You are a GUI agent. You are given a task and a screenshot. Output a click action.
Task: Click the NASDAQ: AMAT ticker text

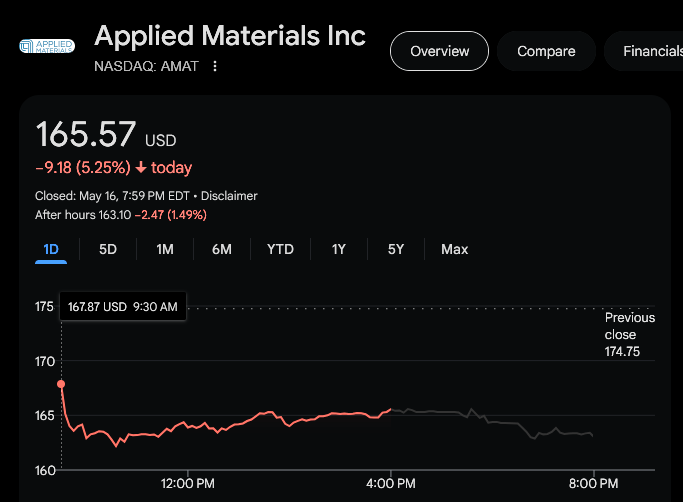(x=146, y=66)
